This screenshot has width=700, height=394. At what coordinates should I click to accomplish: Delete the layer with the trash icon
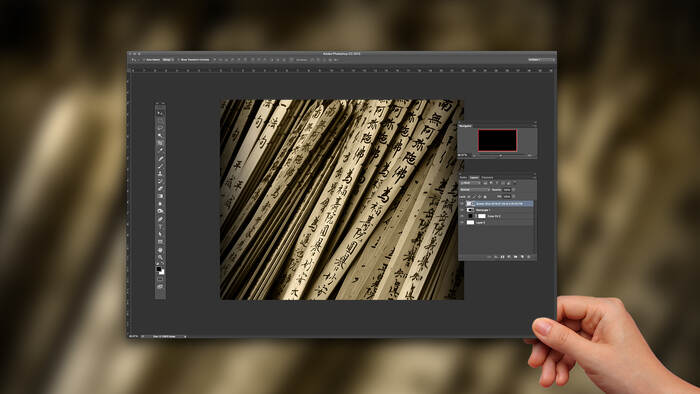529,257
